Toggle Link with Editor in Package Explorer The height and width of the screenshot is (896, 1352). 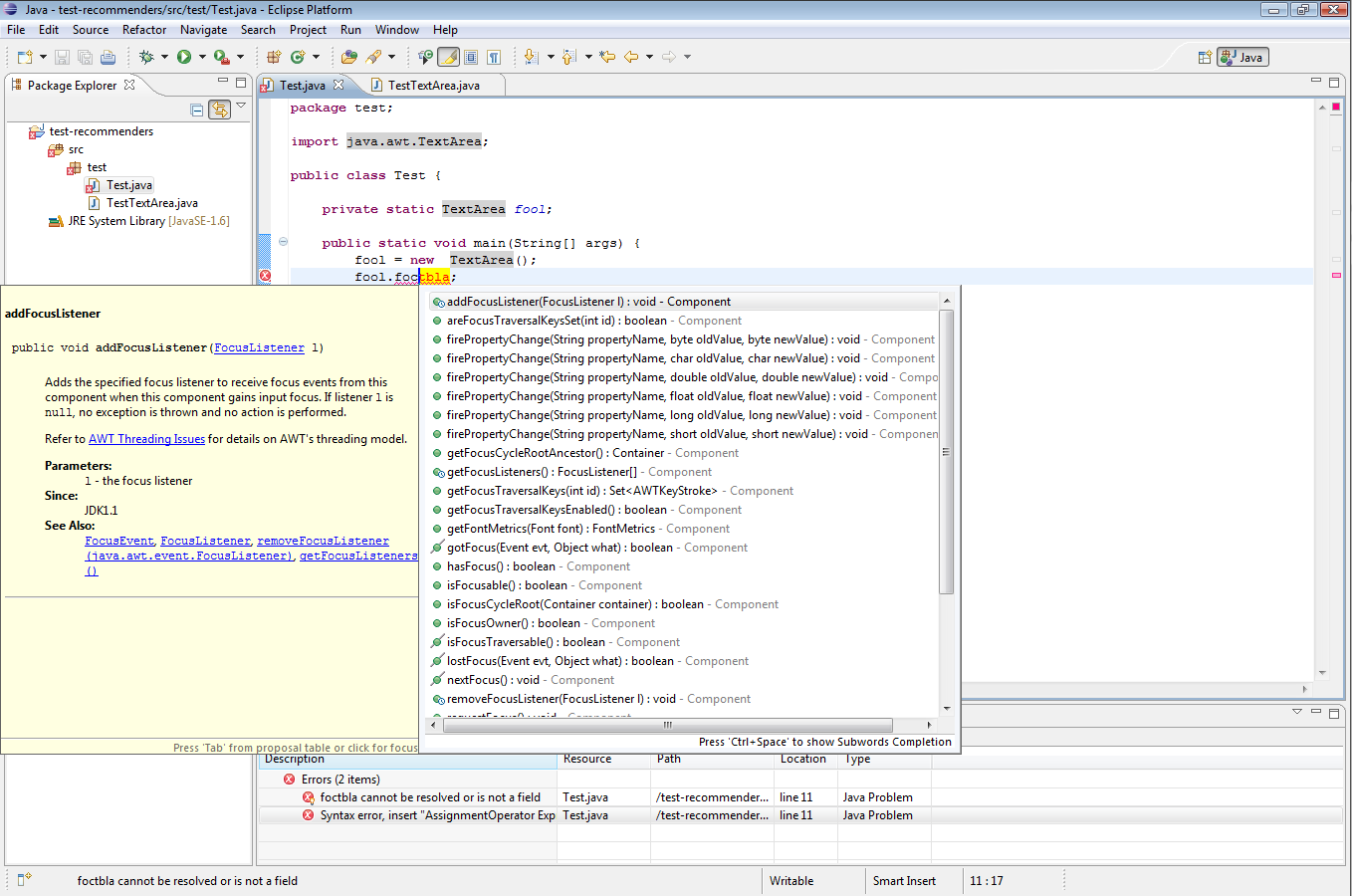tap(220, 110)
